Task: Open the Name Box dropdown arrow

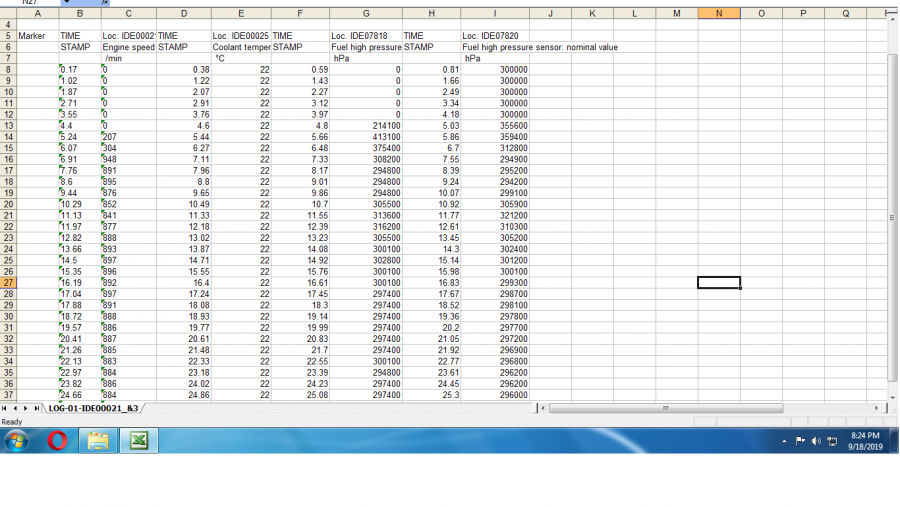Action: (x=66, y=3)
